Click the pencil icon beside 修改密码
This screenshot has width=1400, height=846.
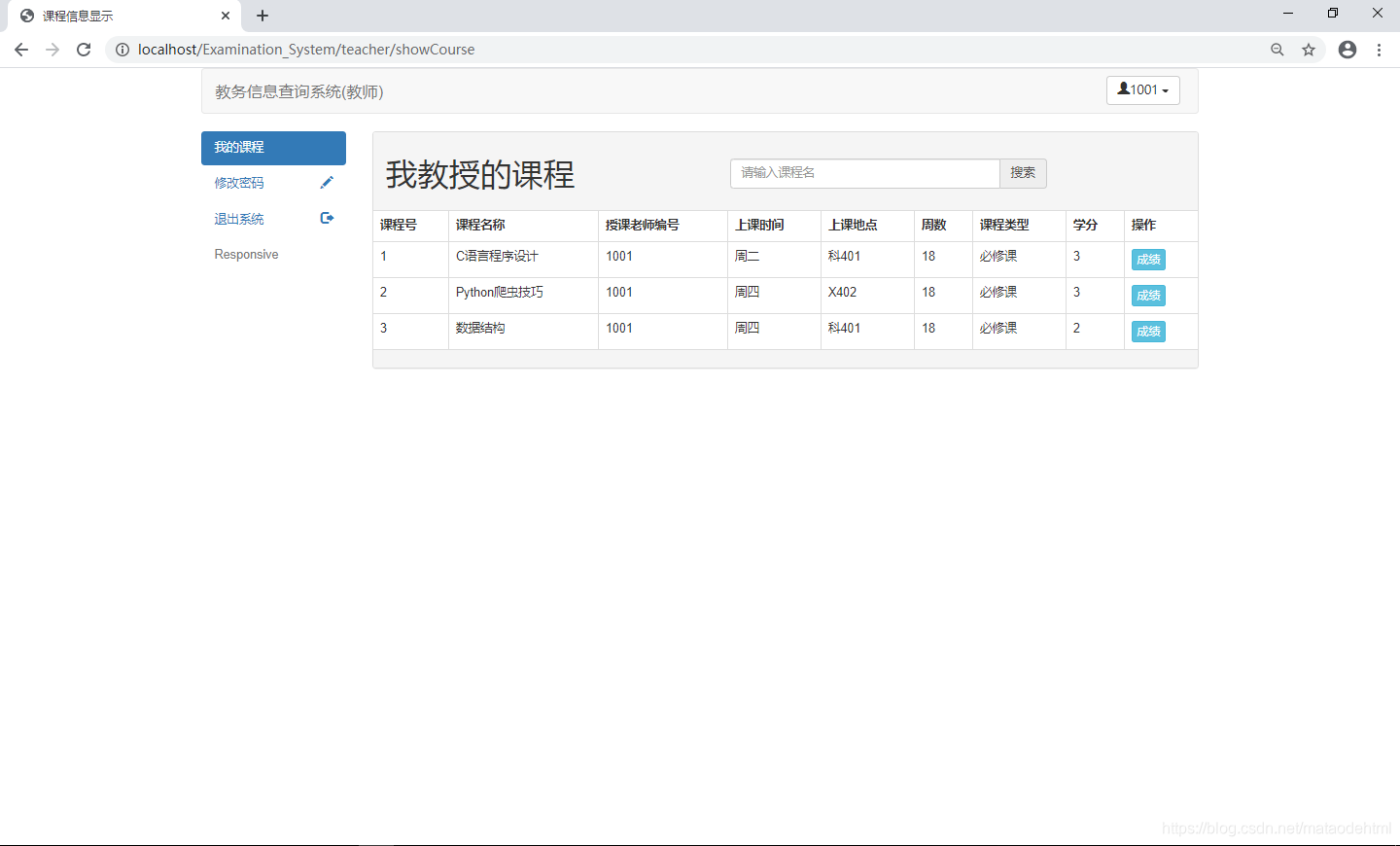[x=327, y=183]
